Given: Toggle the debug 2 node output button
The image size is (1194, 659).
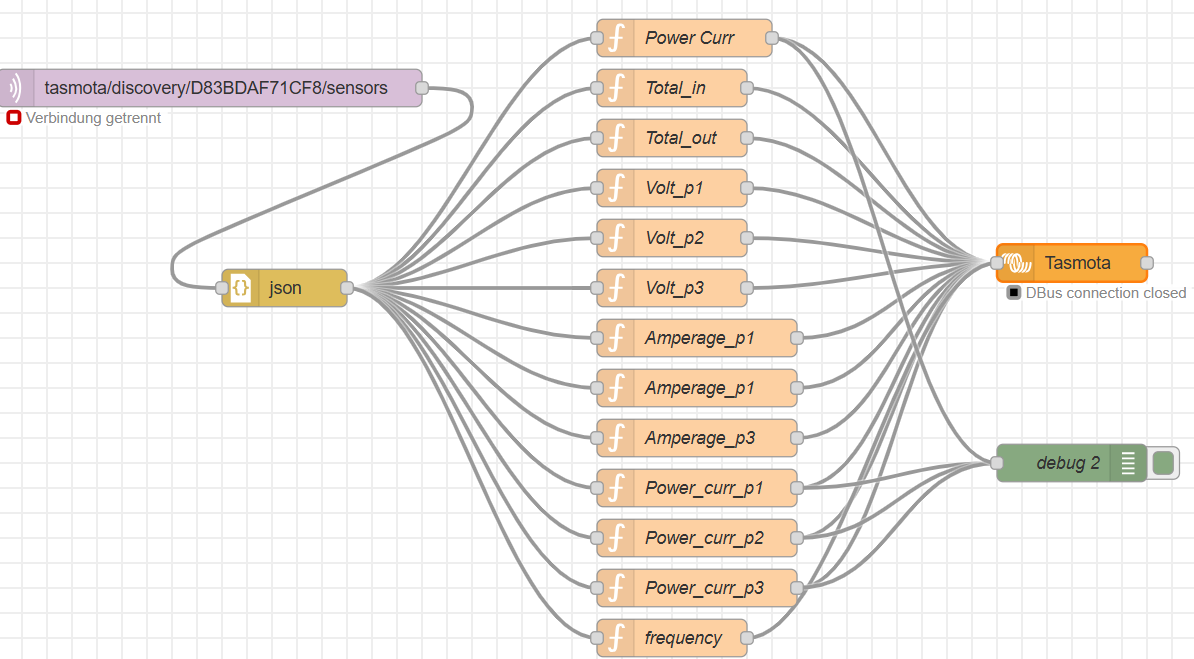Looking at the screenshot, I should click(x=1163, y=462).
